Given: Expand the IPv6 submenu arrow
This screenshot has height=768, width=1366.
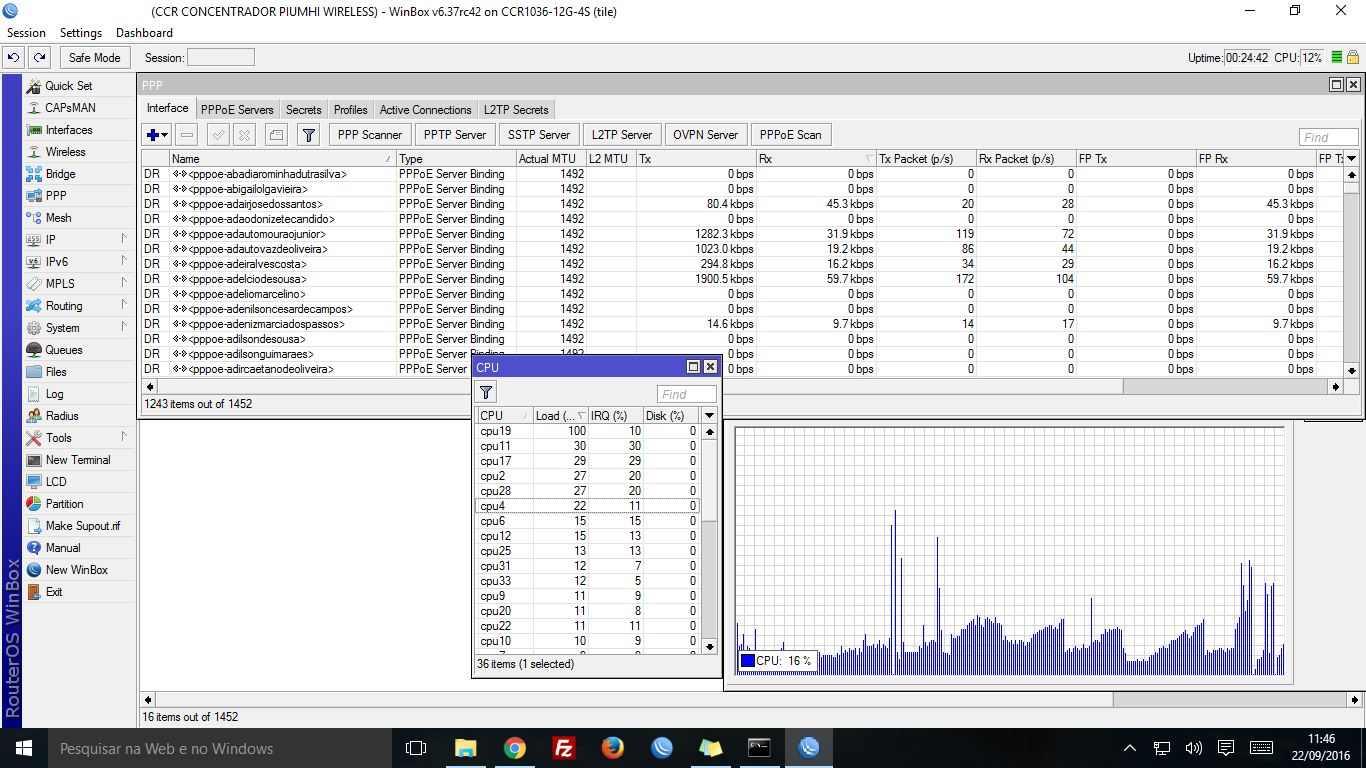Looking at the screenshot, I should tap(125, 261).
